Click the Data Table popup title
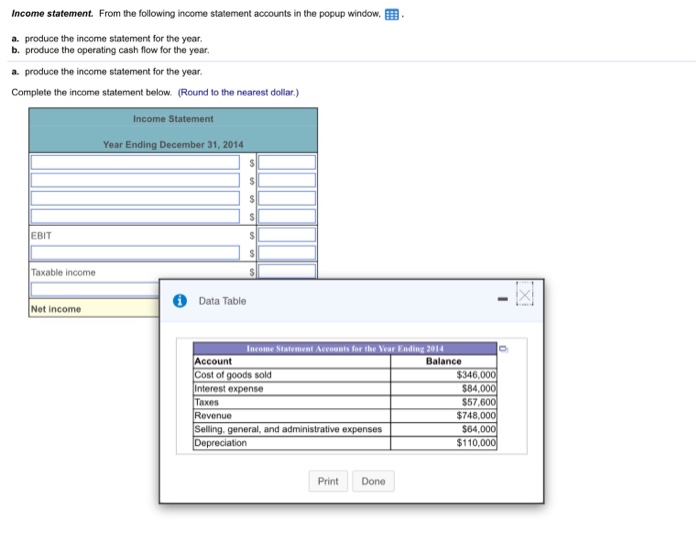 [x=222, y=301]
